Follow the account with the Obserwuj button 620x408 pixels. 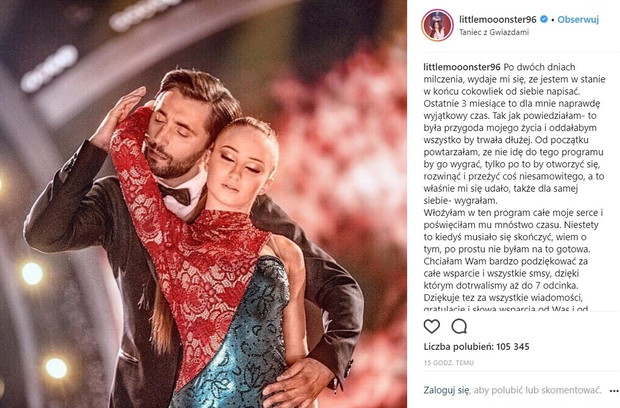point(578,19)
